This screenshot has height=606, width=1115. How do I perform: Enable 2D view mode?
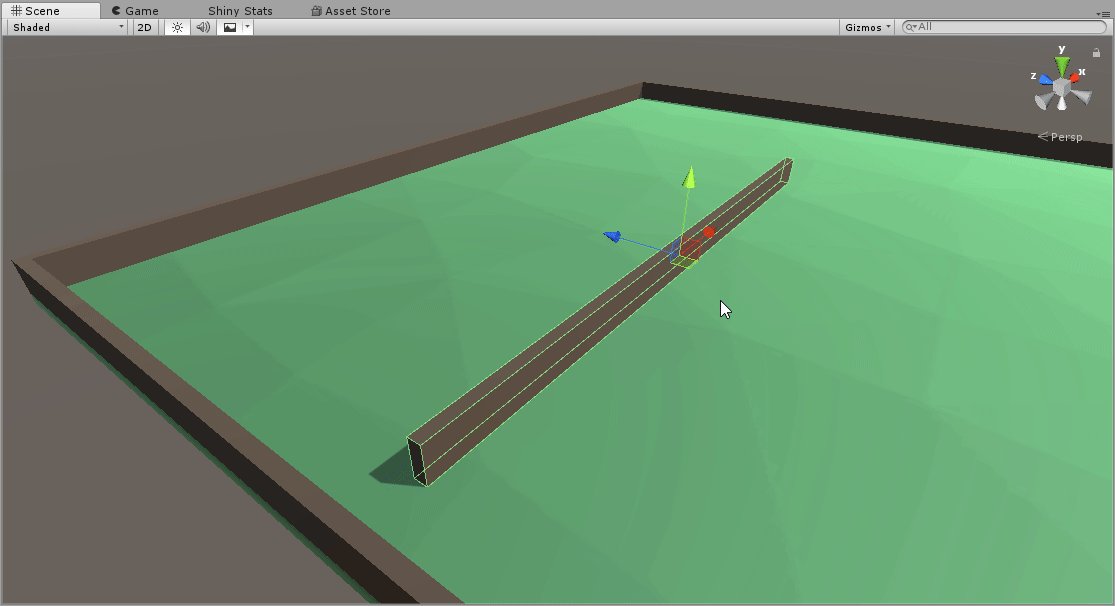click(143, 27)
